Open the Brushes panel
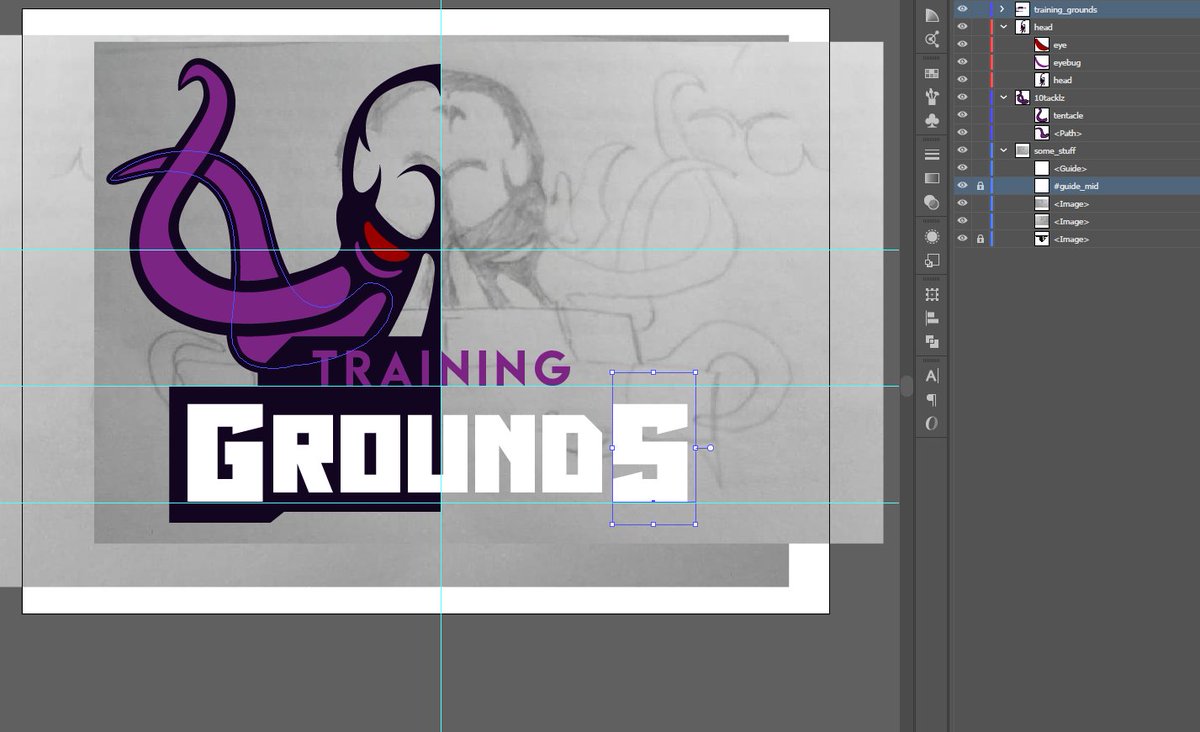The width and height of the screenshot is (1200, 732). [932, 97]
